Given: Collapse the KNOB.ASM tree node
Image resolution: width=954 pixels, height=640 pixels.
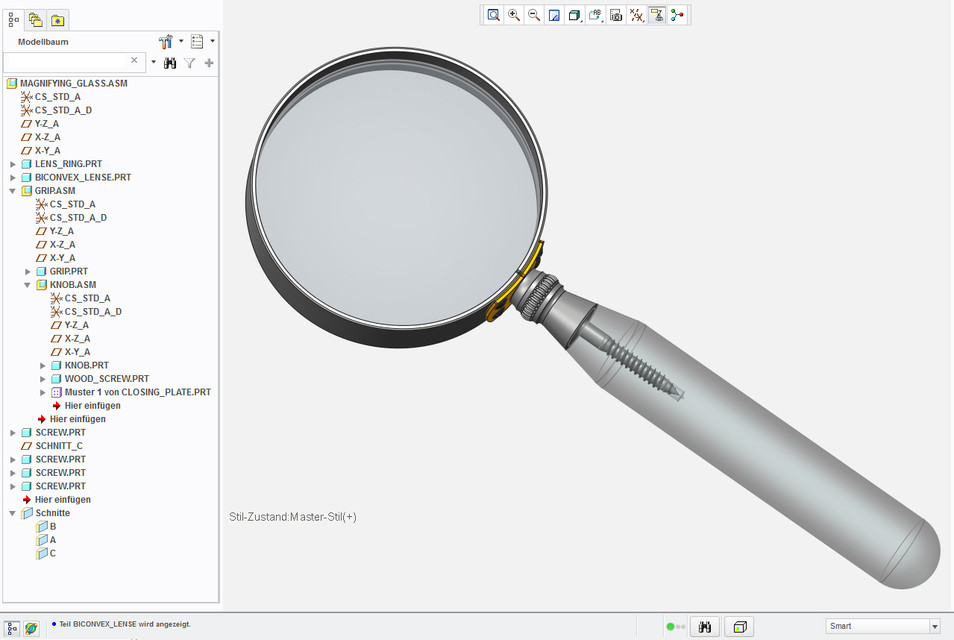Looking at the screenshot, I should coord(28,285).
